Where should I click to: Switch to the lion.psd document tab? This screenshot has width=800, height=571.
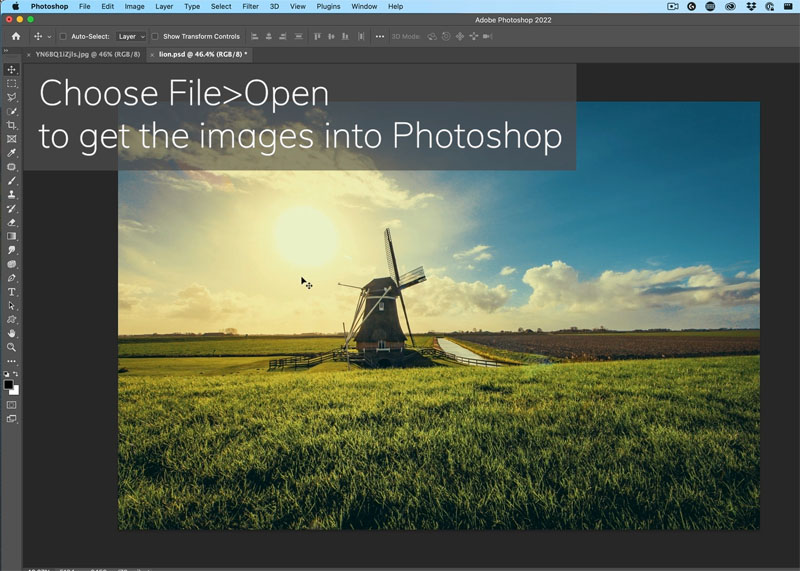tap(203, 54)
